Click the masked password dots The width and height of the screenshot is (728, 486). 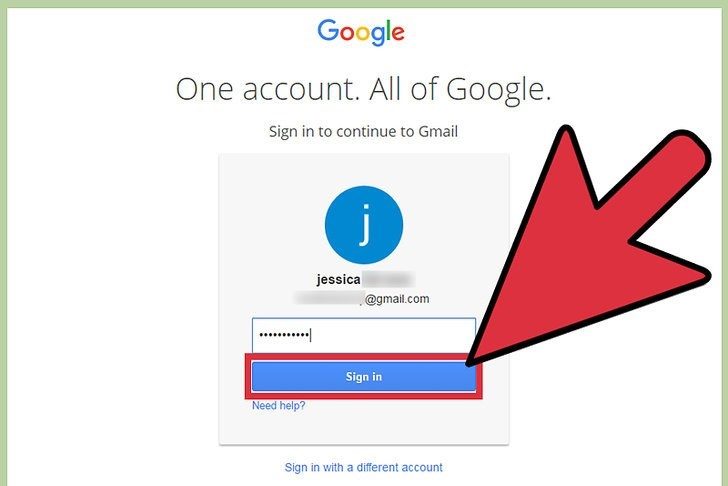click(x=284, y=335)
